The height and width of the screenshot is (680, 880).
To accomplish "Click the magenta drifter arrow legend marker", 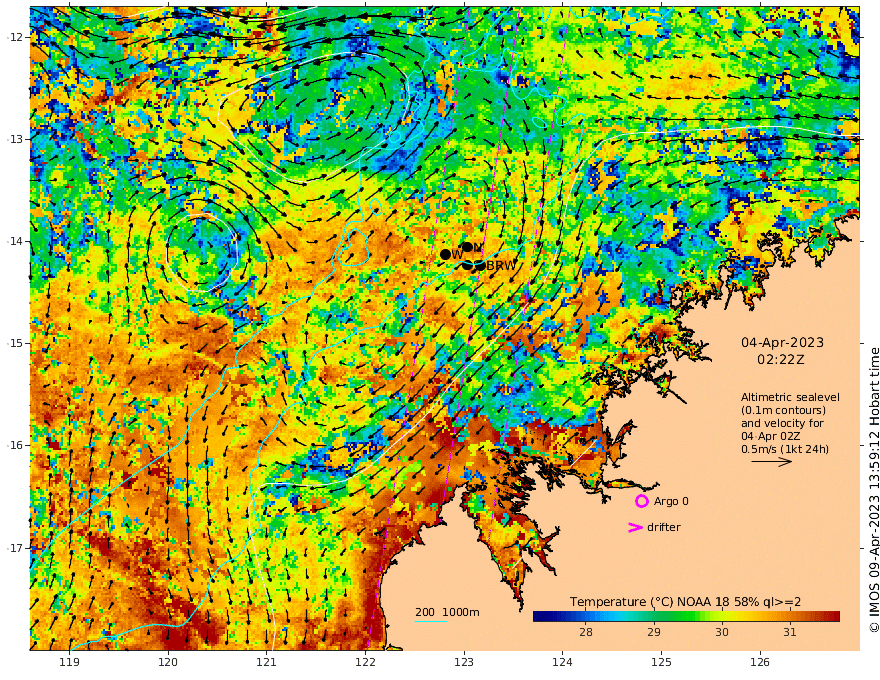I will tap(635, 527).
